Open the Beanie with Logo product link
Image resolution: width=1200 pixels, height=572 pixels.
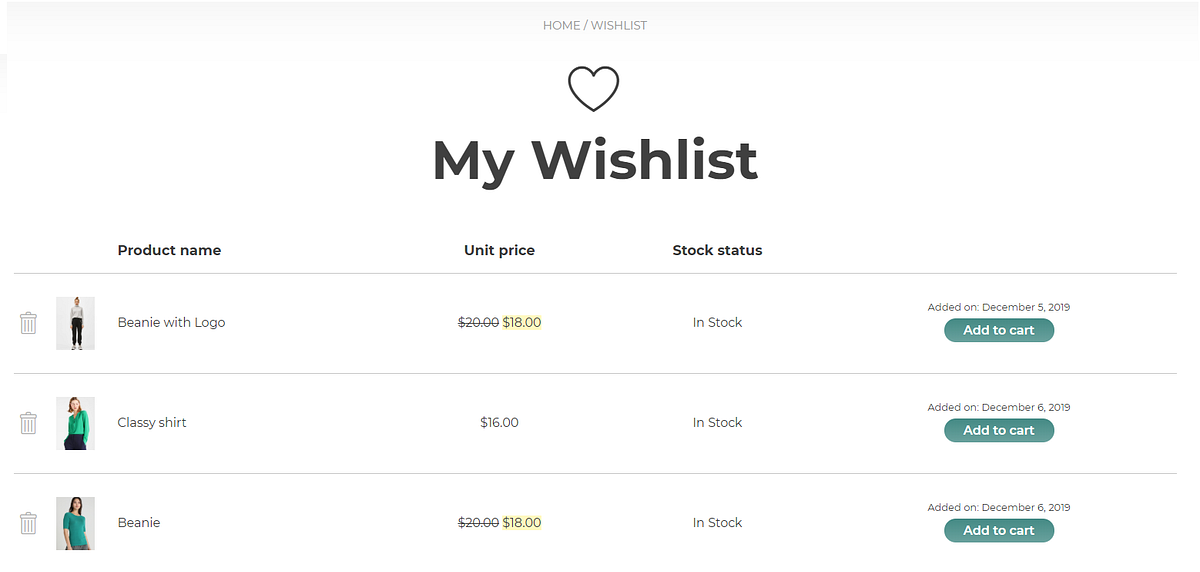click(x=171, y=322)
